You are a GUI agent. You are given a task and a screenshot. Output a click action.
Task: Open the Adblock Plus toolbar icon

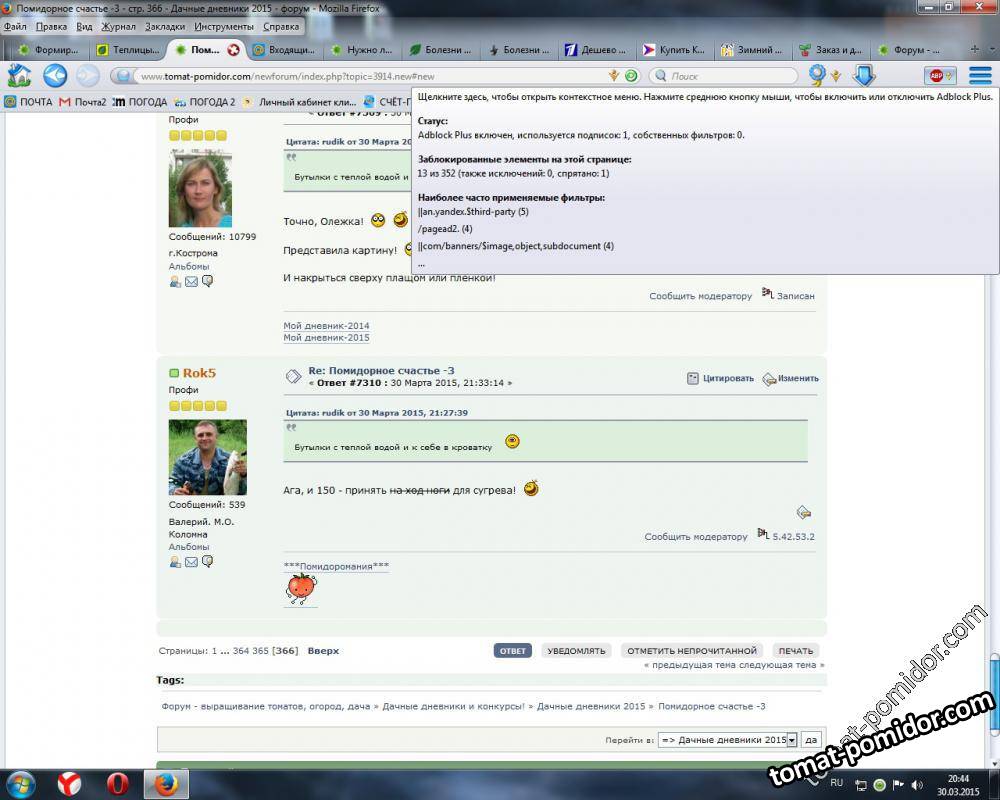[x=939, y=75]
